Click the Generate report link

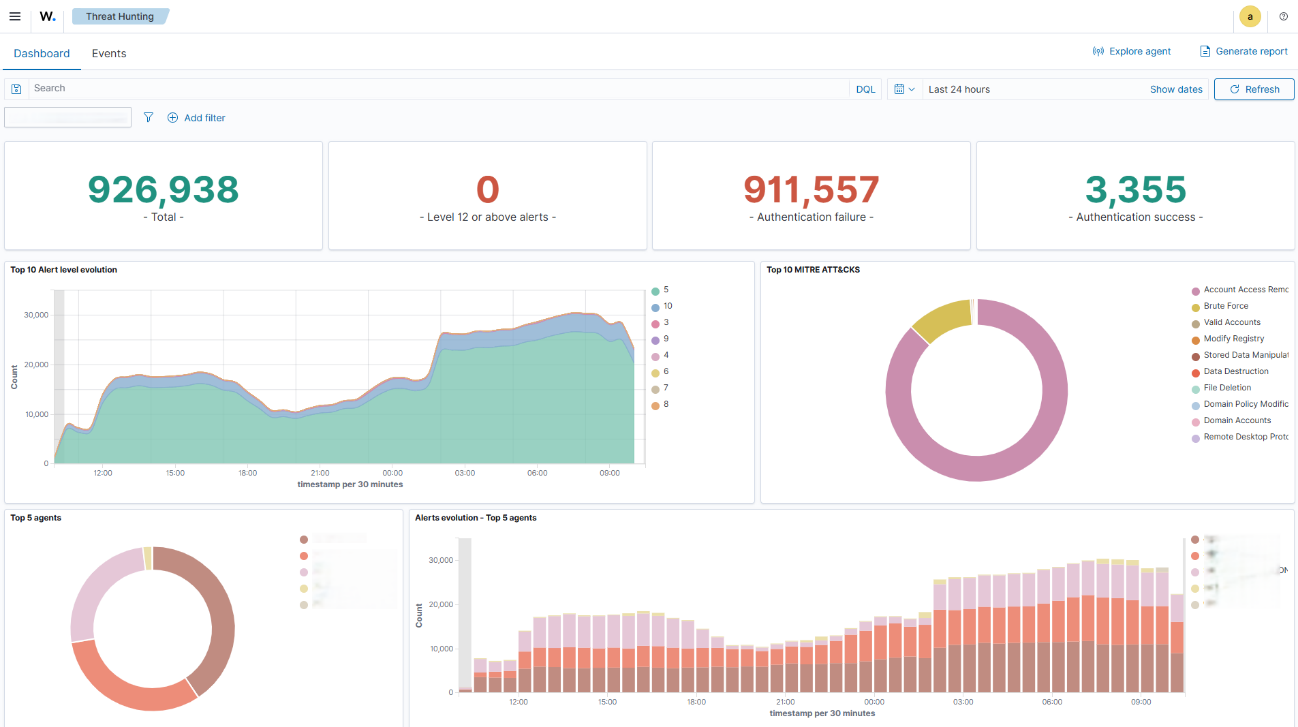coord(1244,51)
